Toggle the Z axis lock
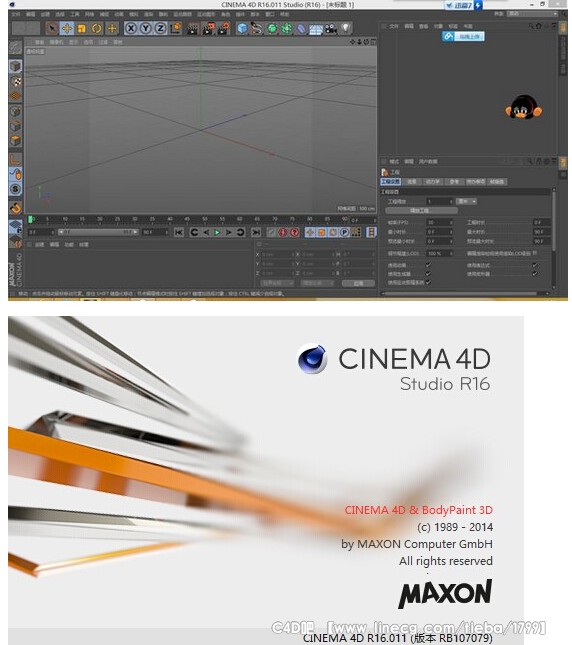 click(160, 28)
